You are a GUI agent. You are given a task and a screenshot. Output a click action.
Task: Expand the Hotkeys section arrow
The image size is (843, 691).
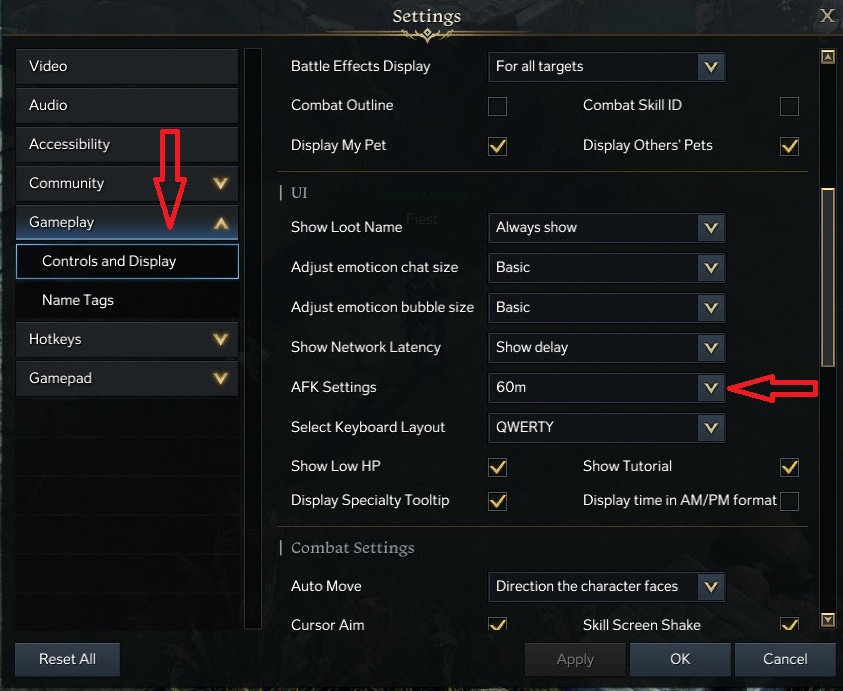pyautogui.click(x=221, y=340)
